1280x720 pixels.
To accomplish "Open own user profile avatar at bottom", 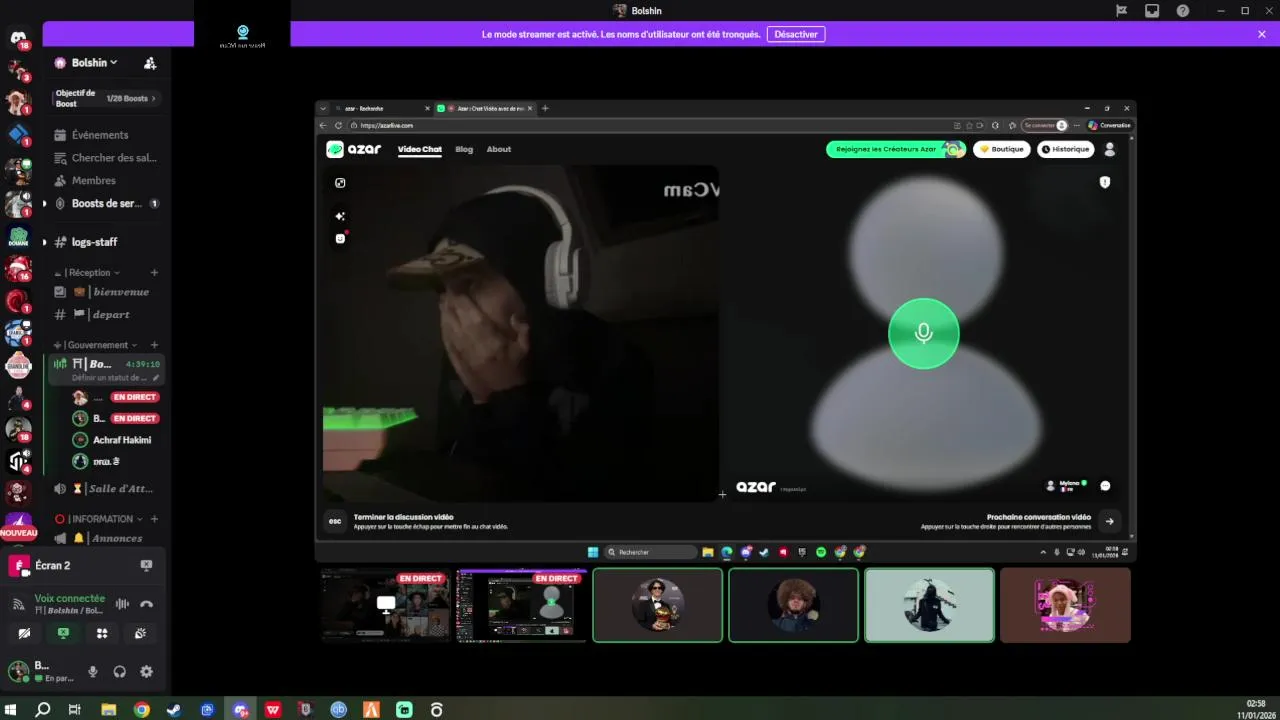I will 18,671.
